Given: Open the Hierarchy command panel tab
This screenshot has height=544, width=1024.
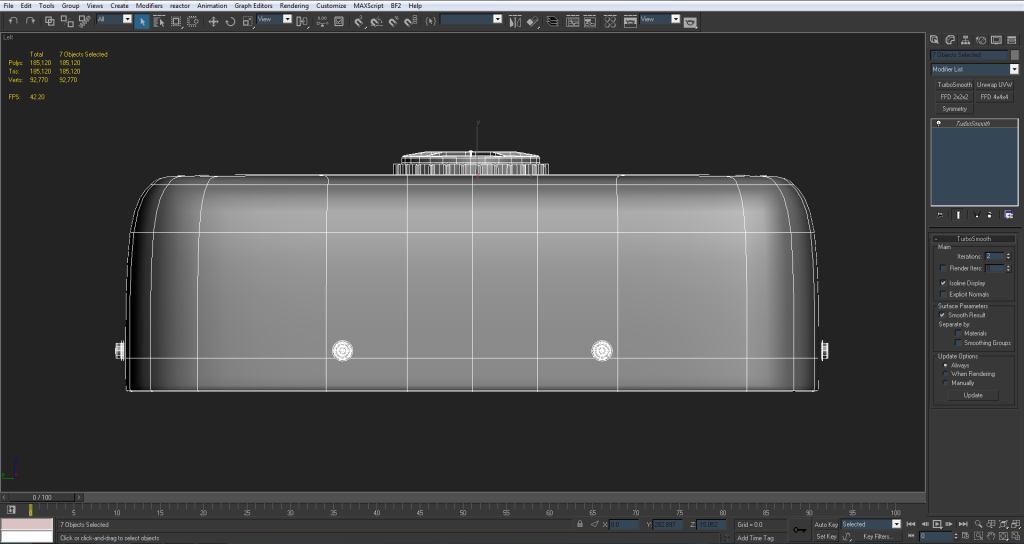Looking at the screenshot, I should point(968,39).
